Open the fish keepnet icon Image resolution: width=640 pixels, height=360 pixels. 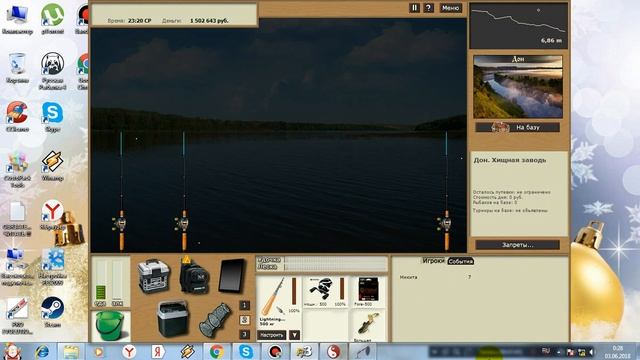pyautogui.click(x=216, y=320)
